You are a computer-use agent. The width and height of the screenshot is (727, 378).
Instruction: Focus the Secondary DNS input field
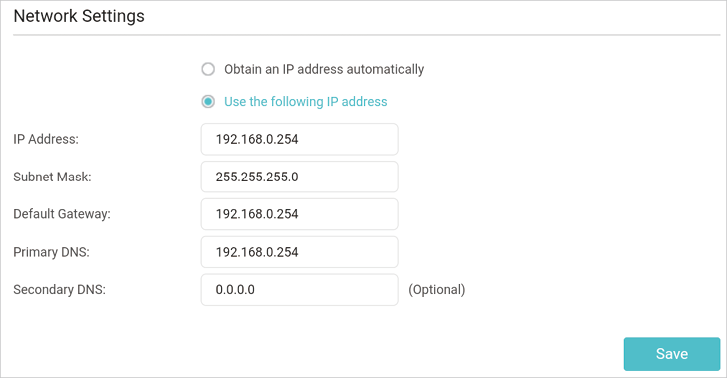pos(300,289)
